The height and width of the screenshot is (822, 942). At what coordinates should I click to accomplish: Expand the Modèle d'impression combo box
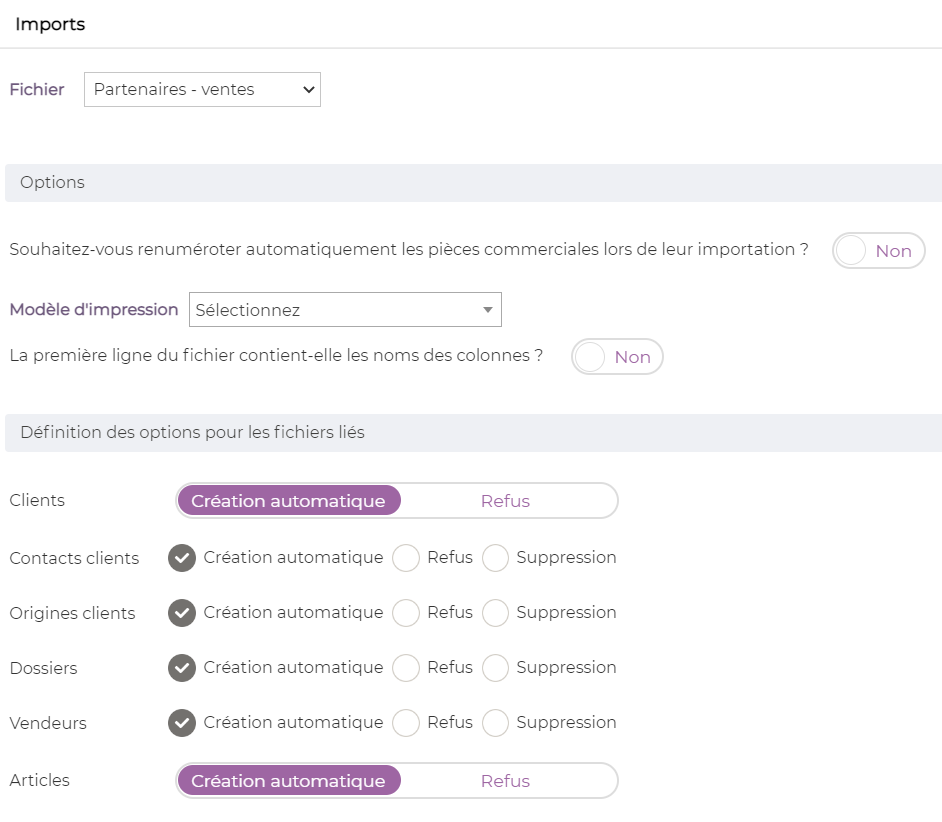[345, 310]
